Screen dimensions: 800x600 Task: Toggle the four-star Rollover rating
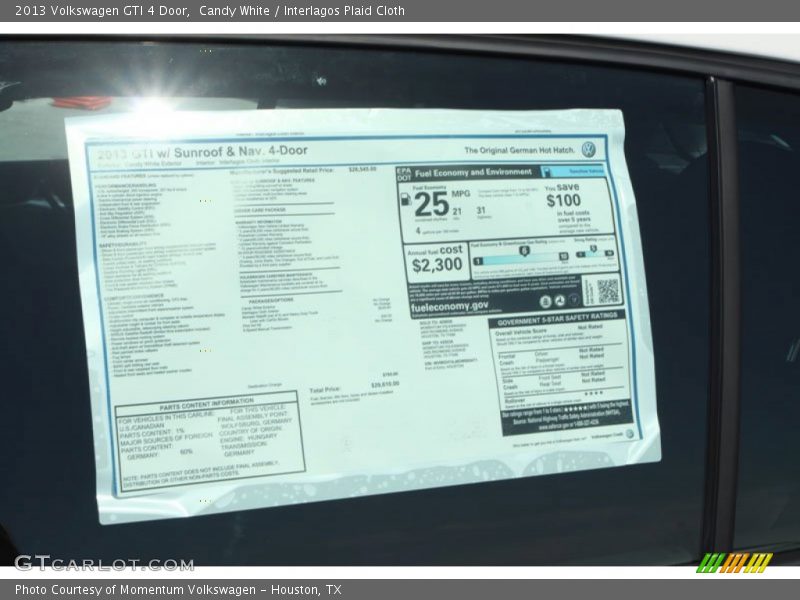coord(592,394)
